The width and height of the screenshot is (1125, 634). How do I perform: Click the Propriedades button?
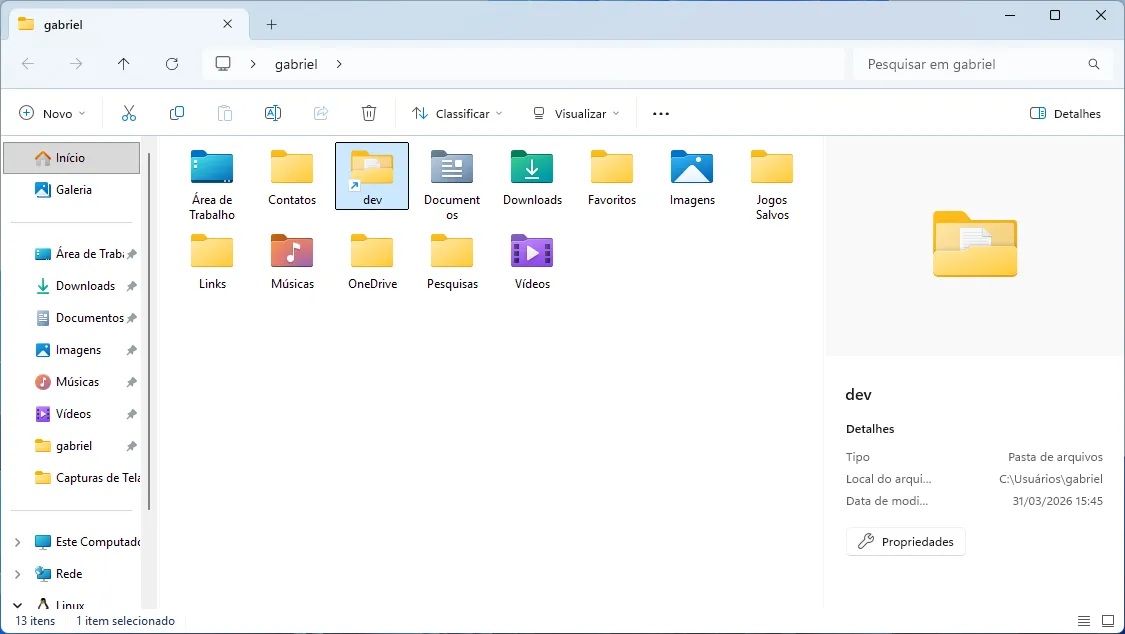click(x=905, y=541)
